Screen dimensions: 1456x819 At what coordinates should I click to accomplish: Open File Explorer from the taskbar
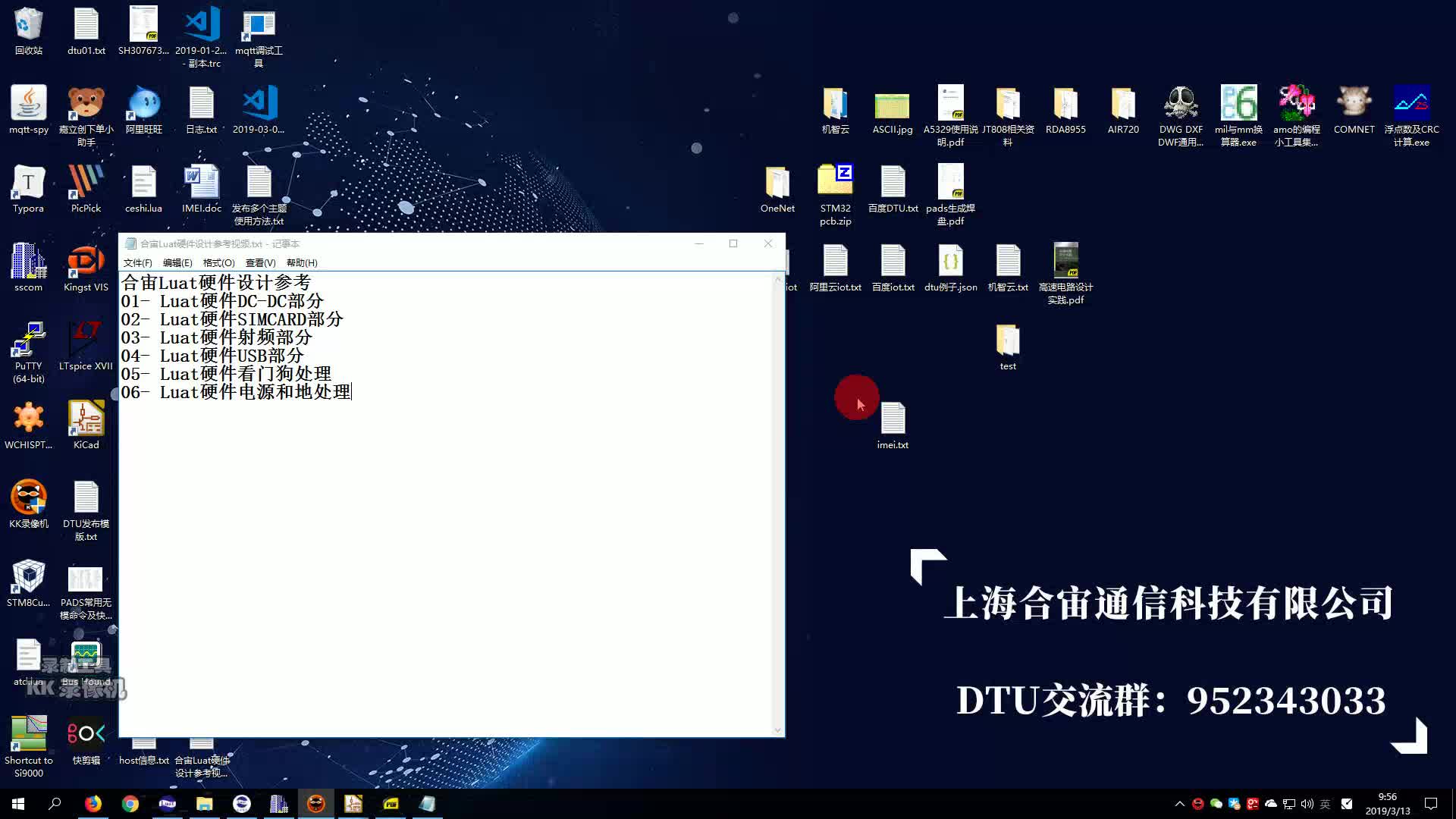pos(204,804)
